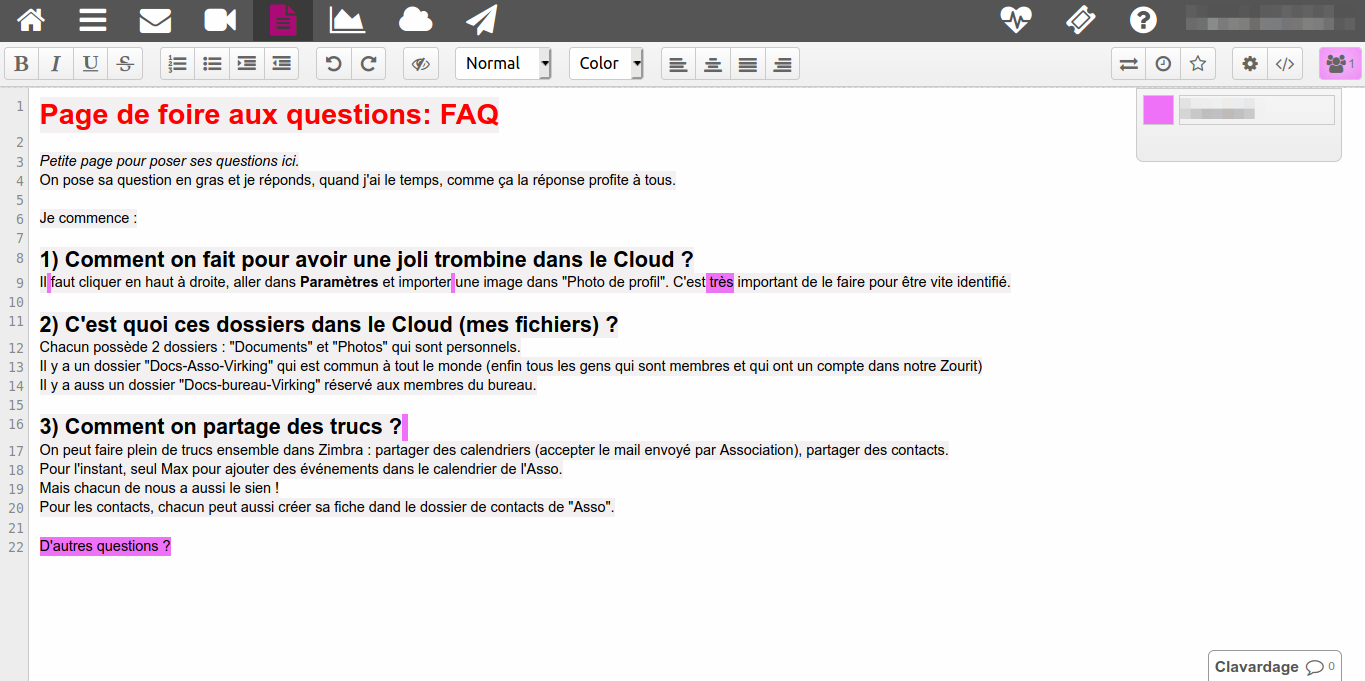Open the Color dropdown
The height and width of the screenshot is (681, 1365).
[x=606, y=64]
